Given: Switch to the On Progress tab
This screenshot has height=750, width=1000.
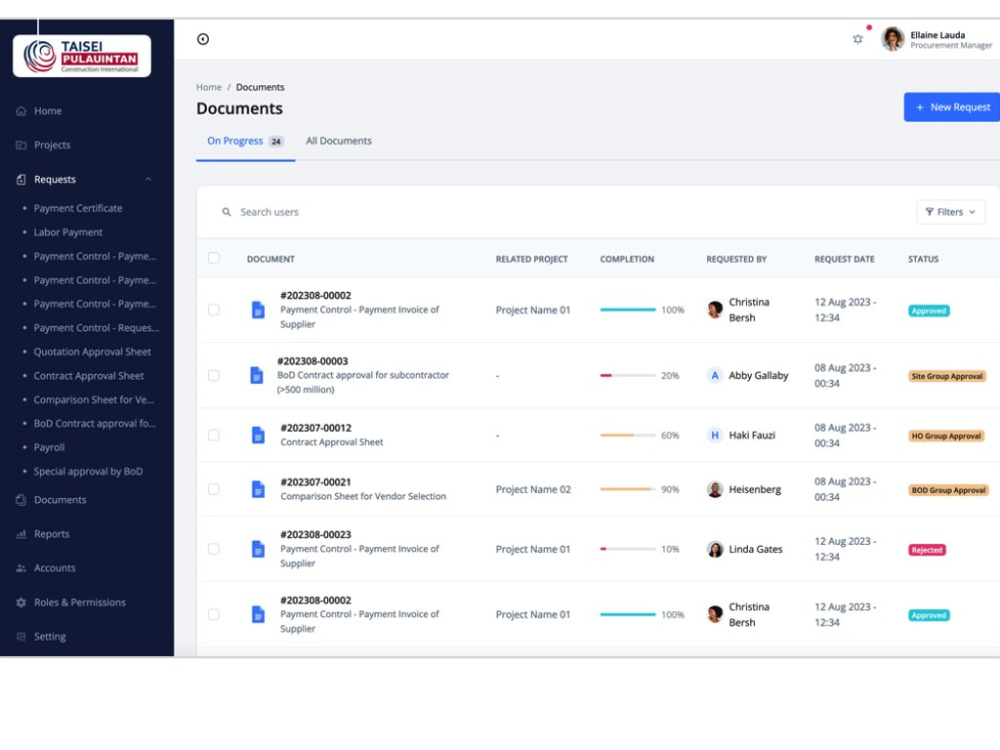Looking at the screenshot, I should point(245,142).
